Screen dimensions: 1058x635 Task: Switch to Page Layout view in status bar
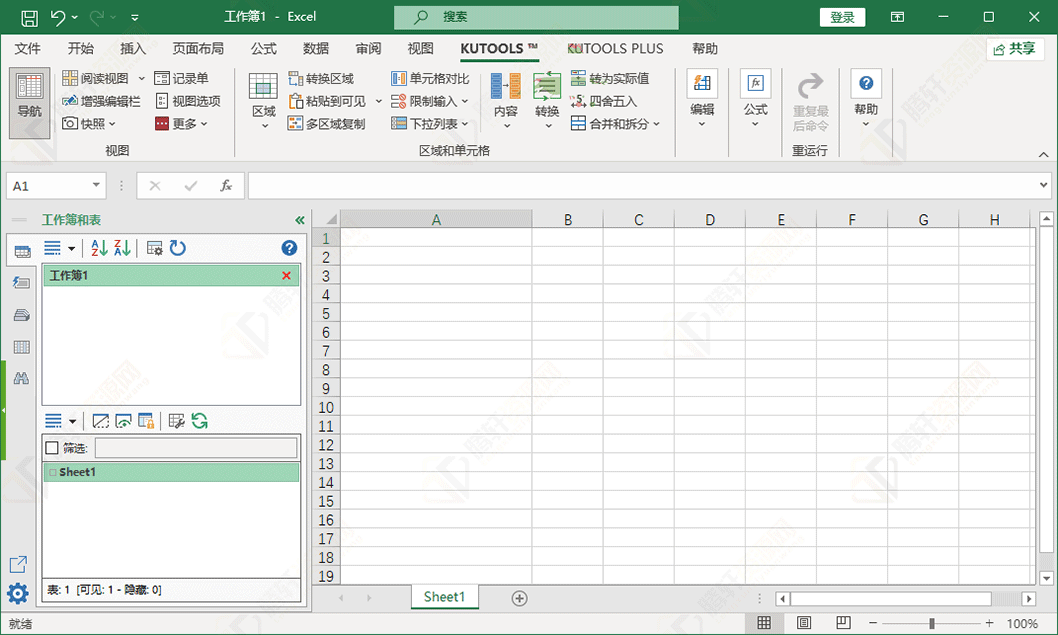[804, 623]
